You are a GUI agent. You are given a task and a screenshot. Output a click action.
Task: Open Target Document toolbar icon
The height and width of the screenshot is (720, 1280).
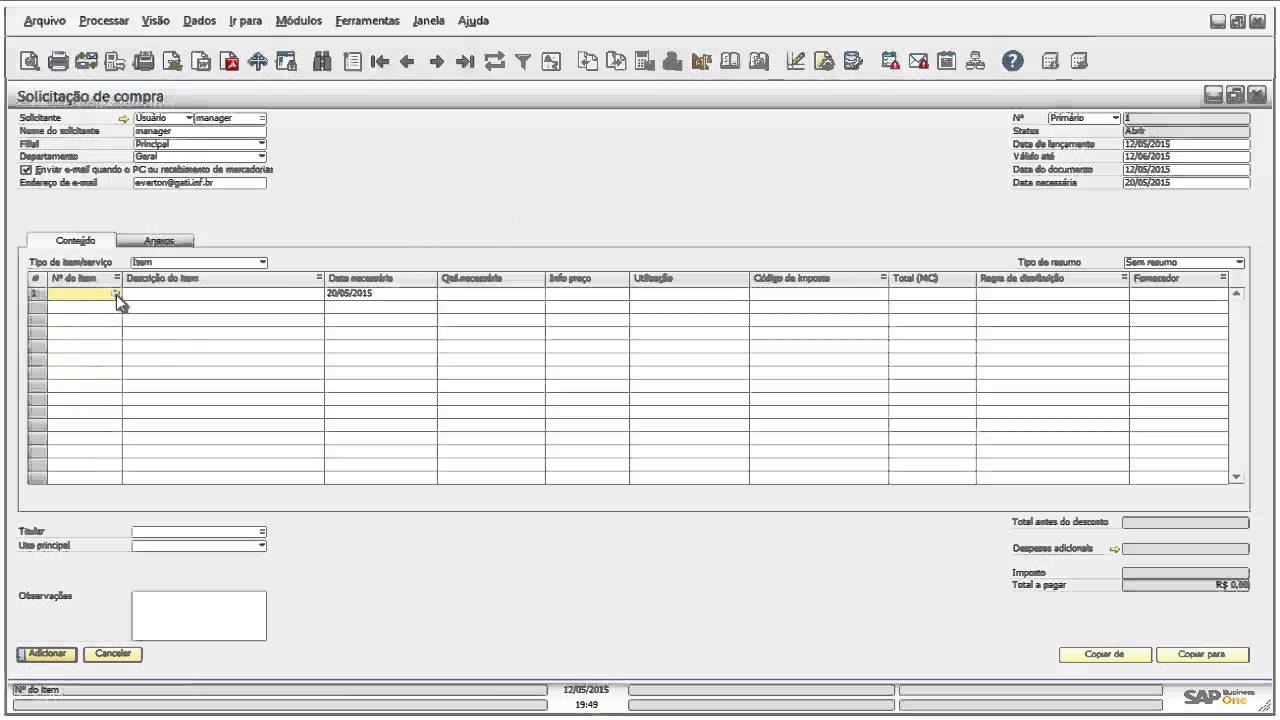(616, 61)
